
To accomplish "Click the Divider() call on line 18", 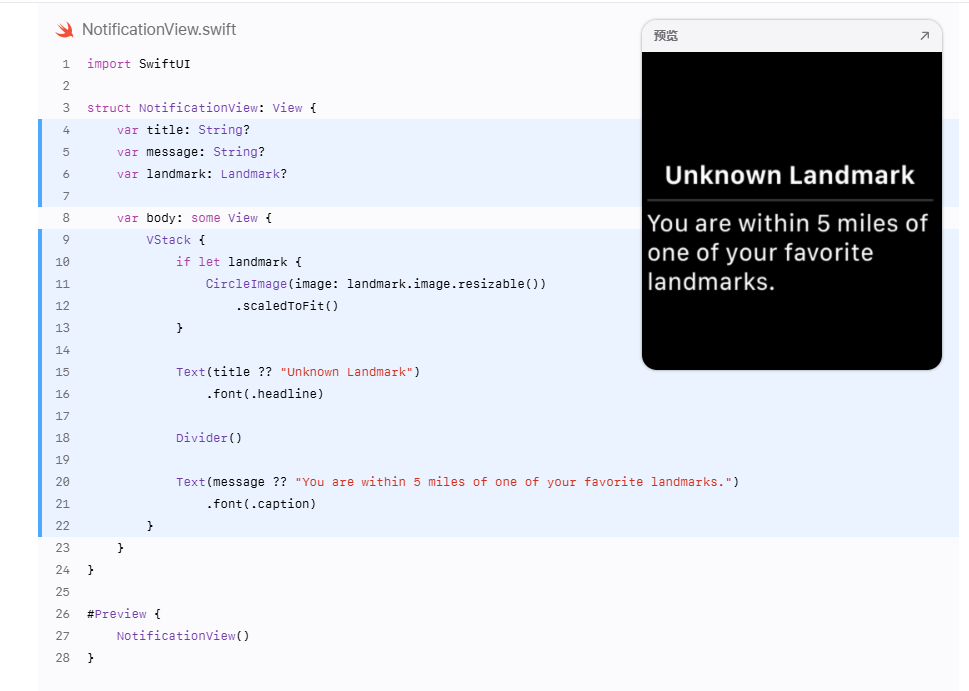I will [x=209, y=438].
